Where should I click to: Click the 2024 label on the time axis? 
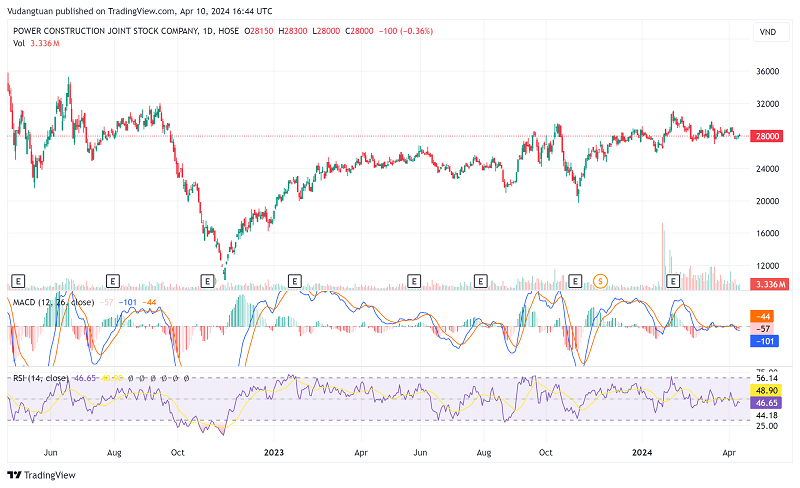(x=643, y=452)
